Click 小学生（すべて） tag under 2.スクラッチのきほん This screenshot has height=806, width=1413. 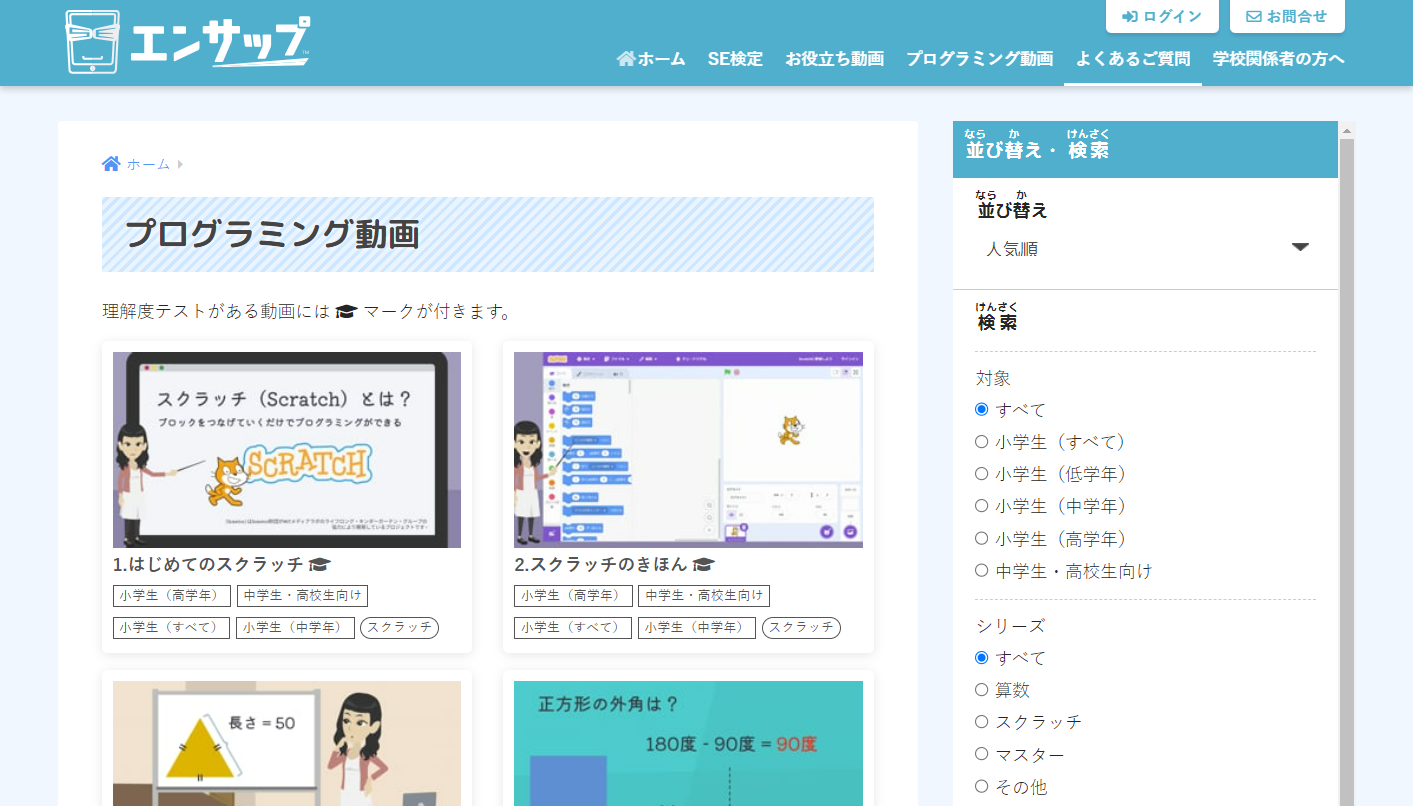click(x=573, y=628)
